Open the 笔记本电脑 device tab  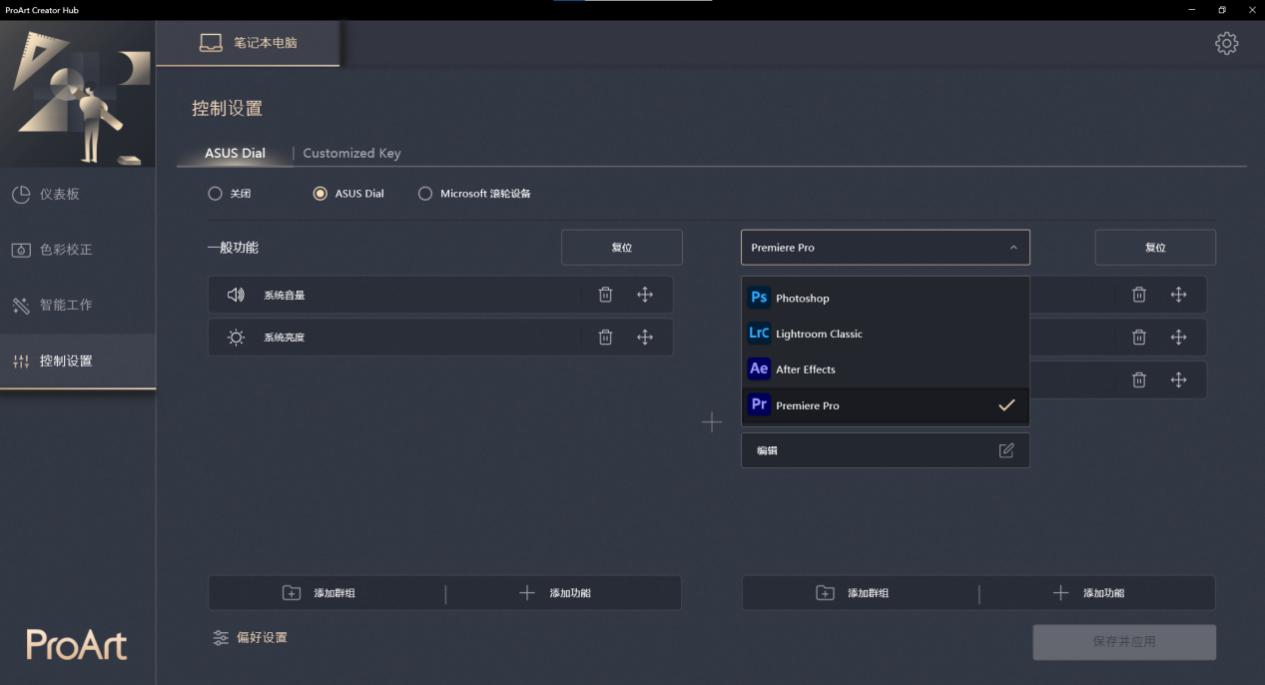point(249,43)
